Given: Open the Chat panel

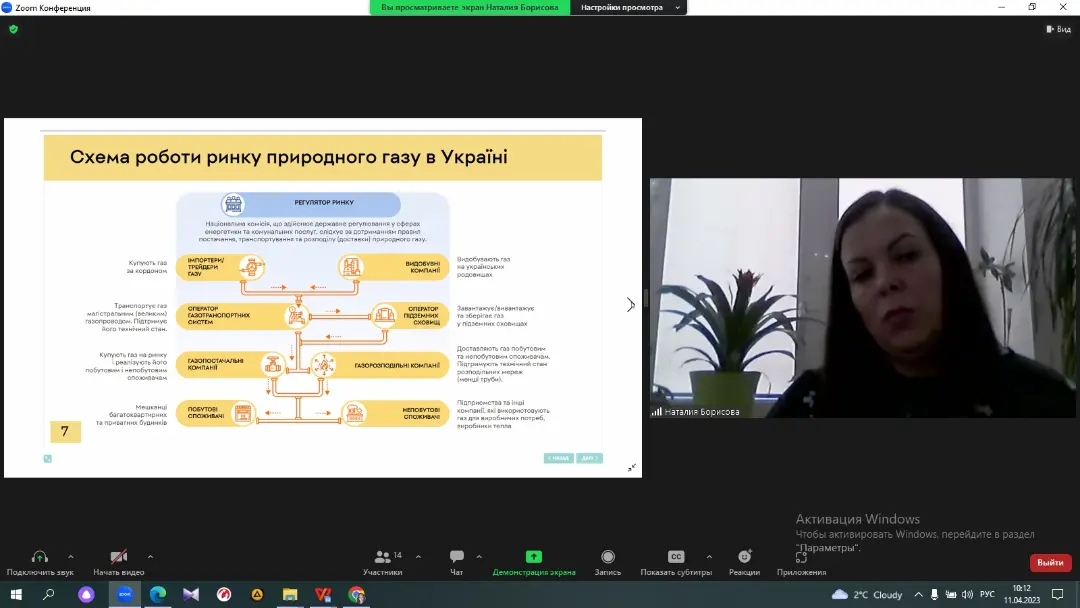Looking at the screenshot, I should [x=457, y=557].
